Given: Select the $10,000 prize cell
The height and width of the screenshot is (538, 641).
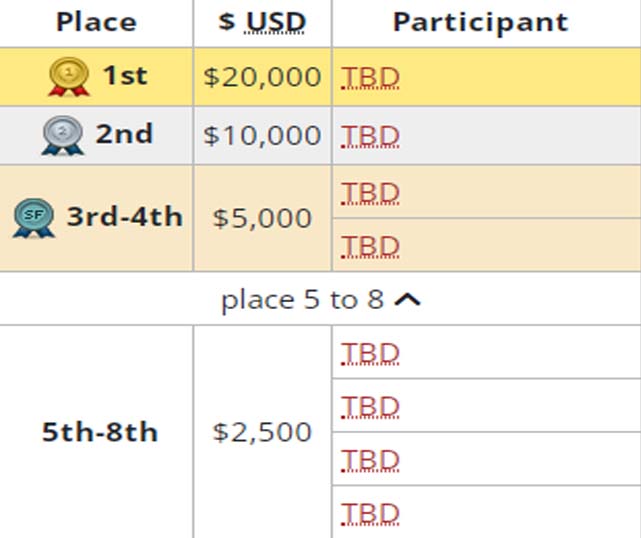Looking at the screenshot, I should coord(262,136).
